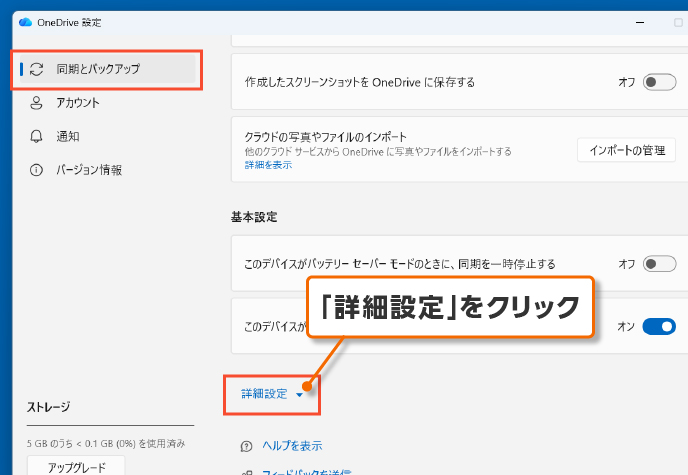Viewport: 688px width, 475px height.
Task: Expand the 詳細設定 section
Action: pyautogui.click(x=264, y=394)
